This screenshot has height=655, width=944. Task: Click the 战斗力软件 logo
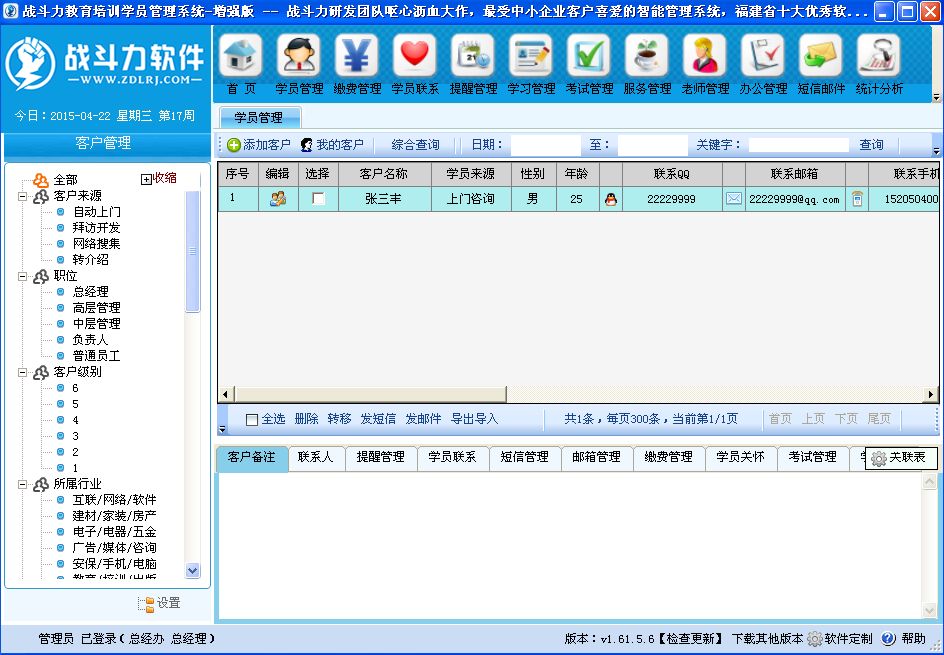point(106,63)
